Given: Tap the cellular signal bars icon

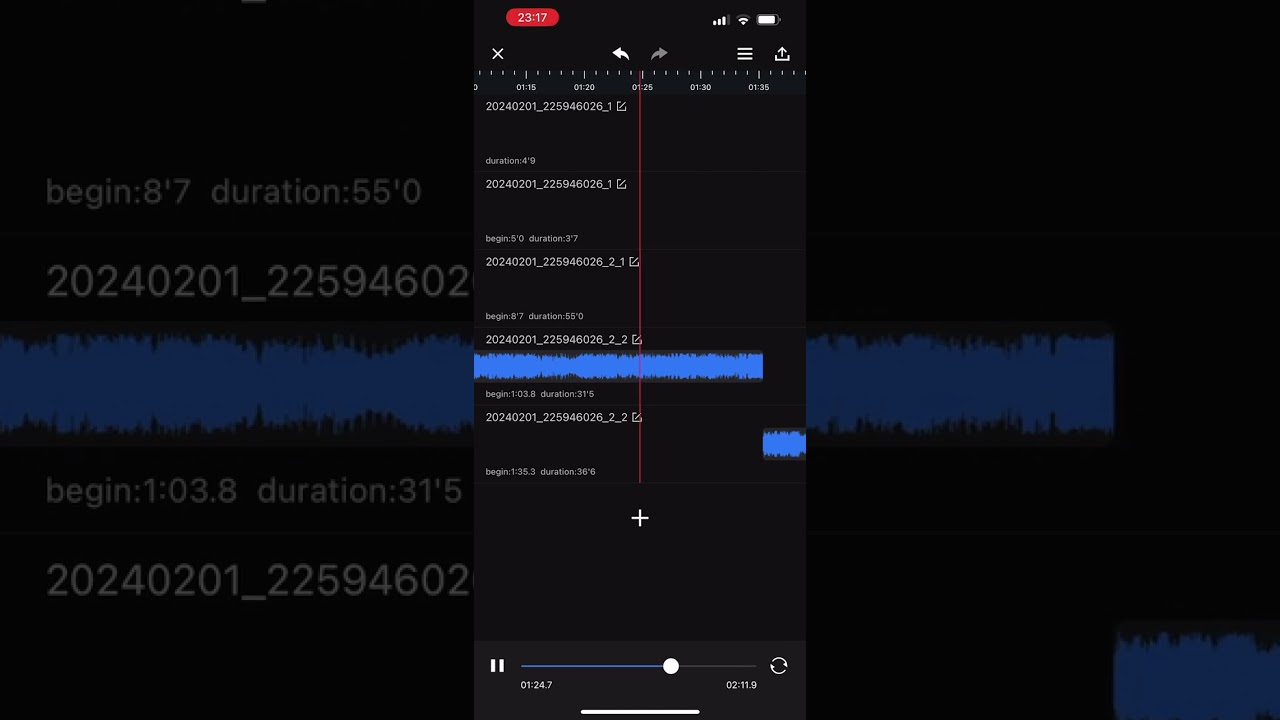Looking at the screenshot, I should point(720,20).
